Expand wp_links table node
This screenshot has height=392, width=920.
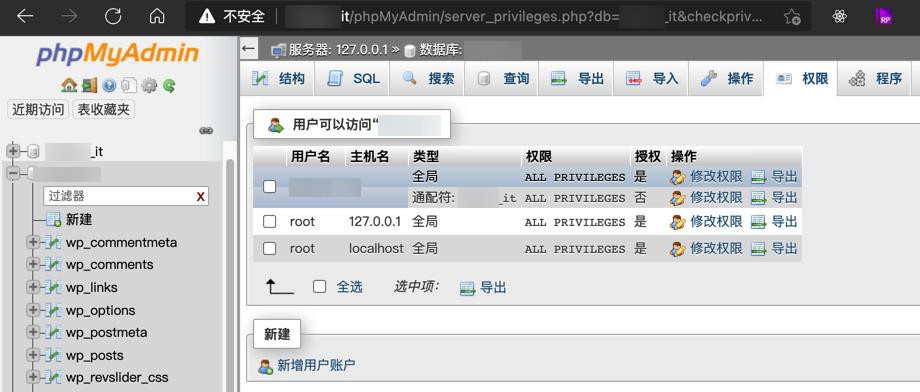tap(33, 288)
